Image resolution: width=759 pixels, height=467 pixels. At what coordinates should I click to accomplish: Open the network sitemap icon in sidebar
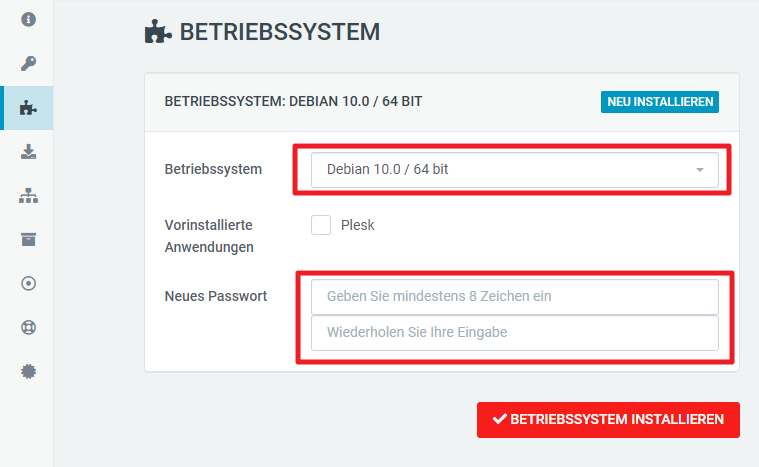(28, 196)
